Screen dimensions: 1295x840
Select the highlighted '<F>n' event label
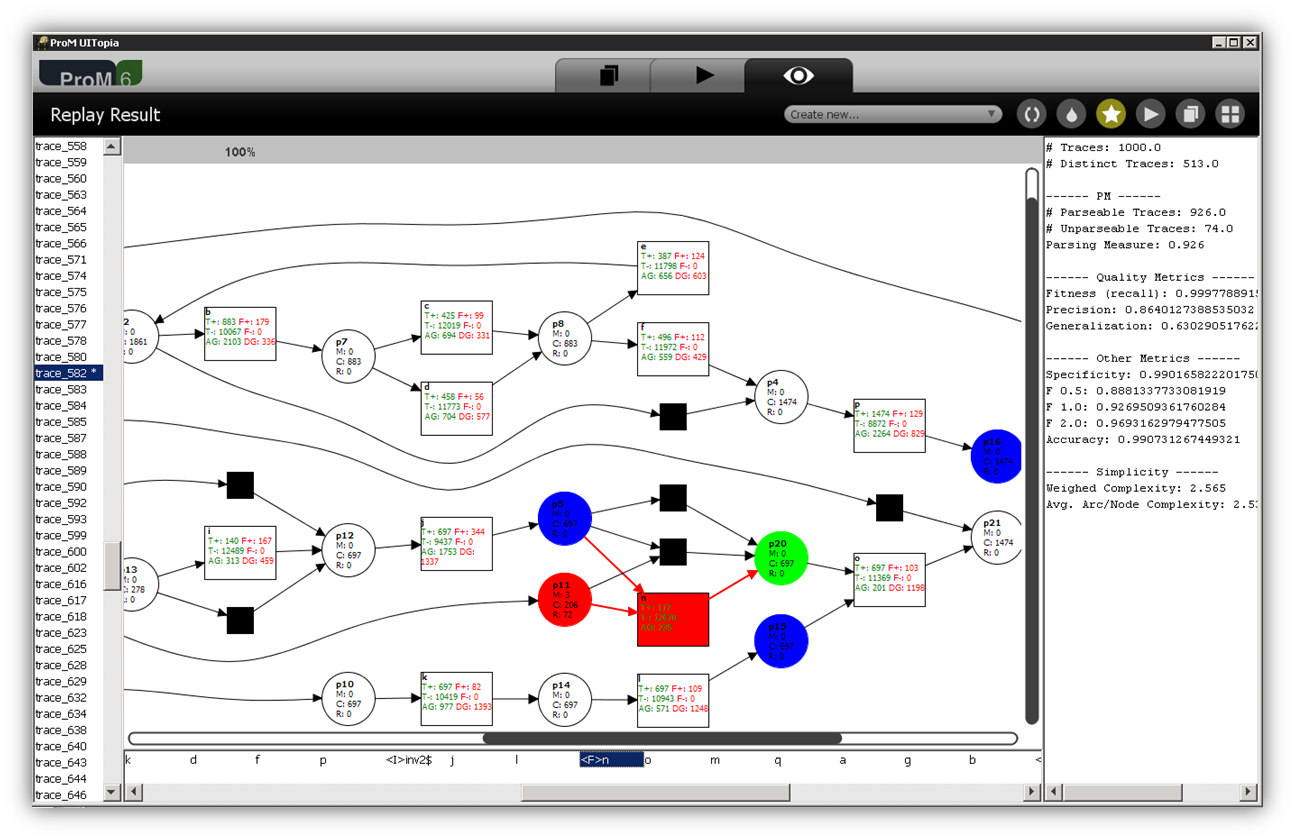pos(611,760)
